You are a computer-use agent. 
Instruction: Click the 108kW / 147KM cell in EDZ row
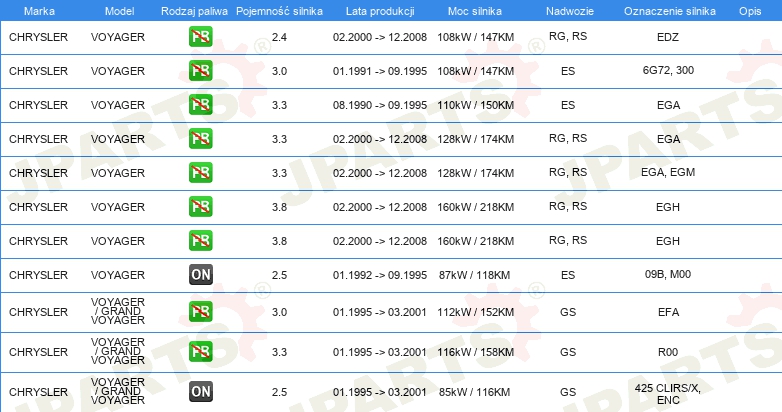coord(475,37)
